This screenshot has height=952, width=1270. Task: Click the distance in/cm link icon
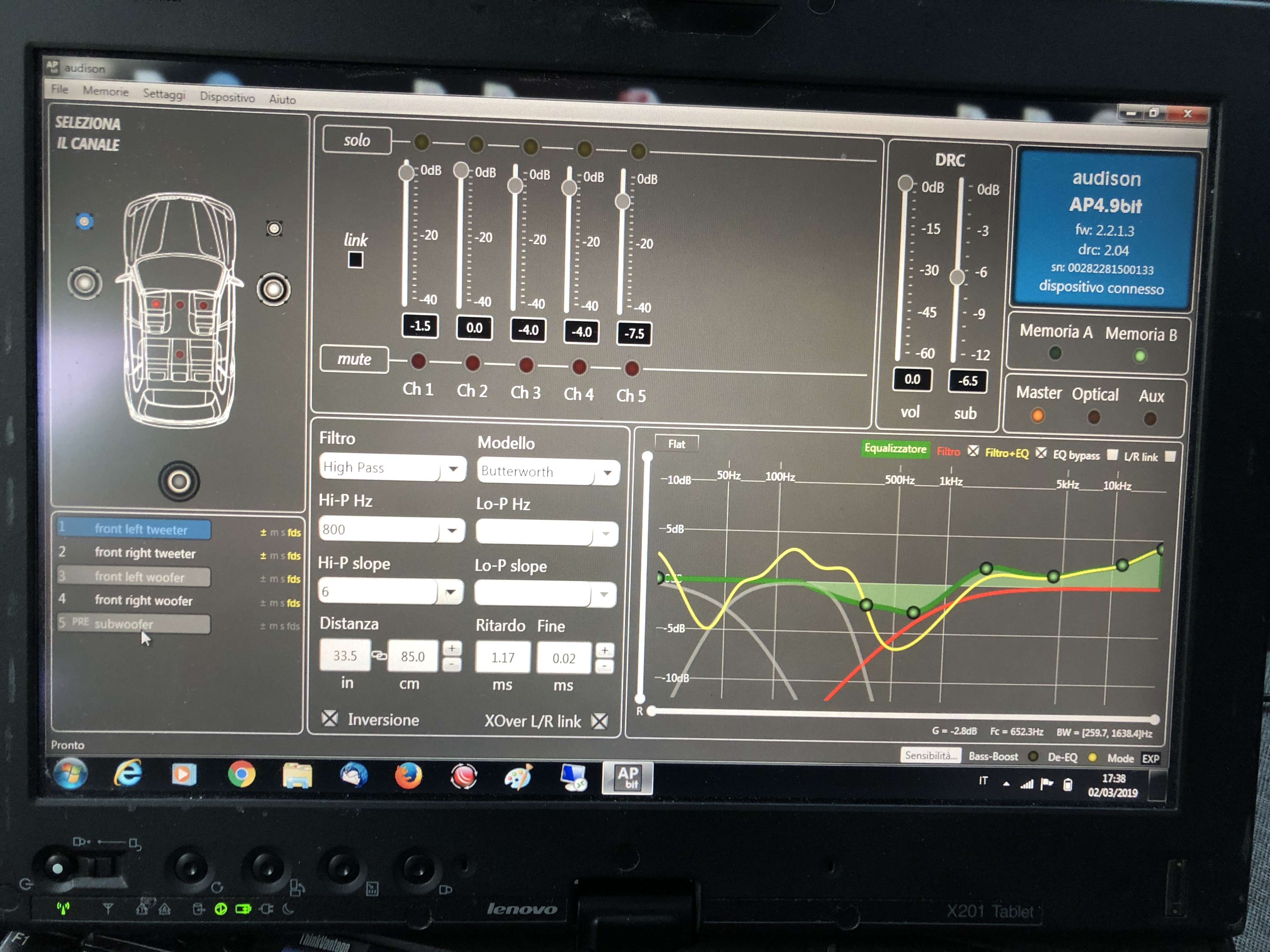(x=379, y=655)
